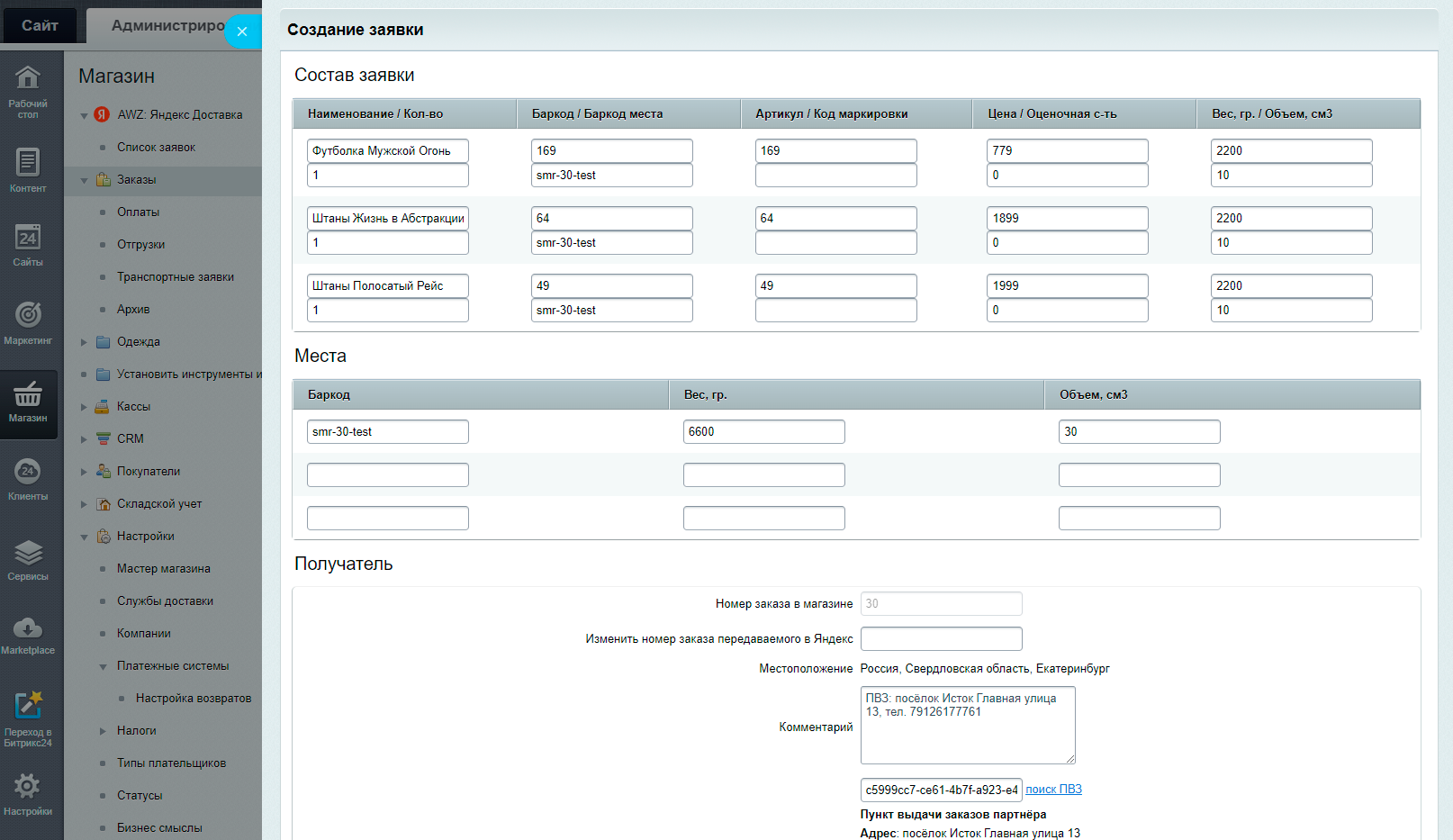1453x840 pixels.
Task: Open Компании menu item
Action: coord(144,633)
